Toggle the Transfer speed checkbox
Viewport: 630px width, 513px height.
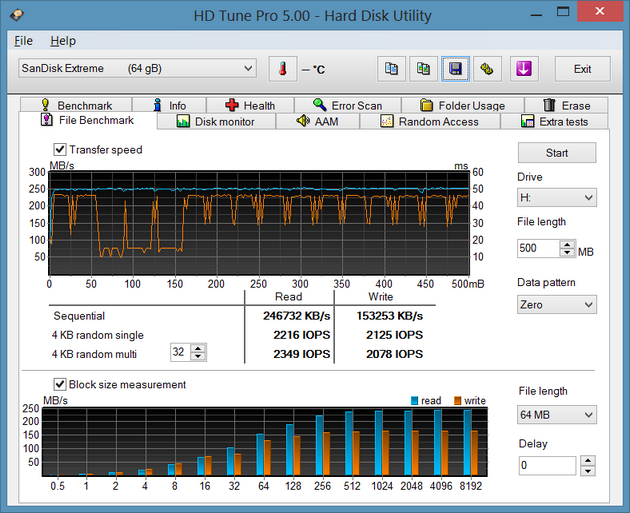60,149
